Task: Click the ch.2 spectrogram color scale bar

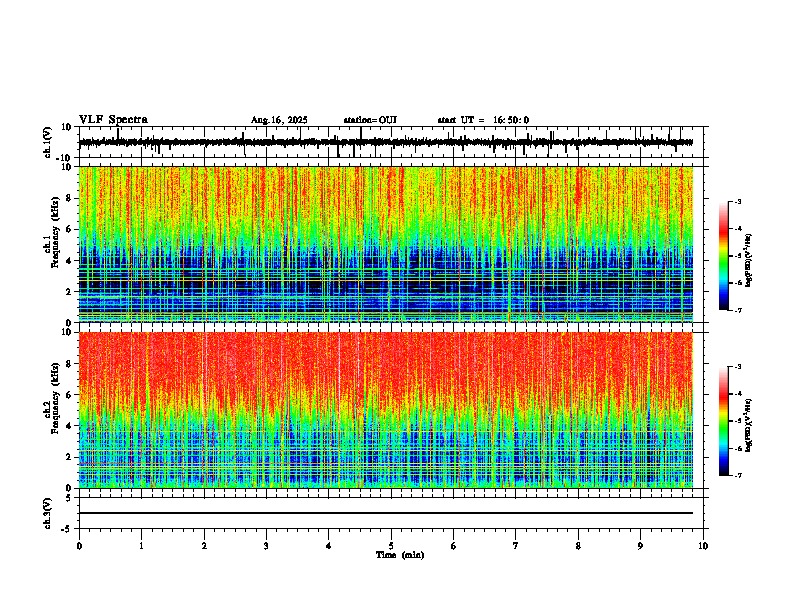Action: click(x=724, y=421)
